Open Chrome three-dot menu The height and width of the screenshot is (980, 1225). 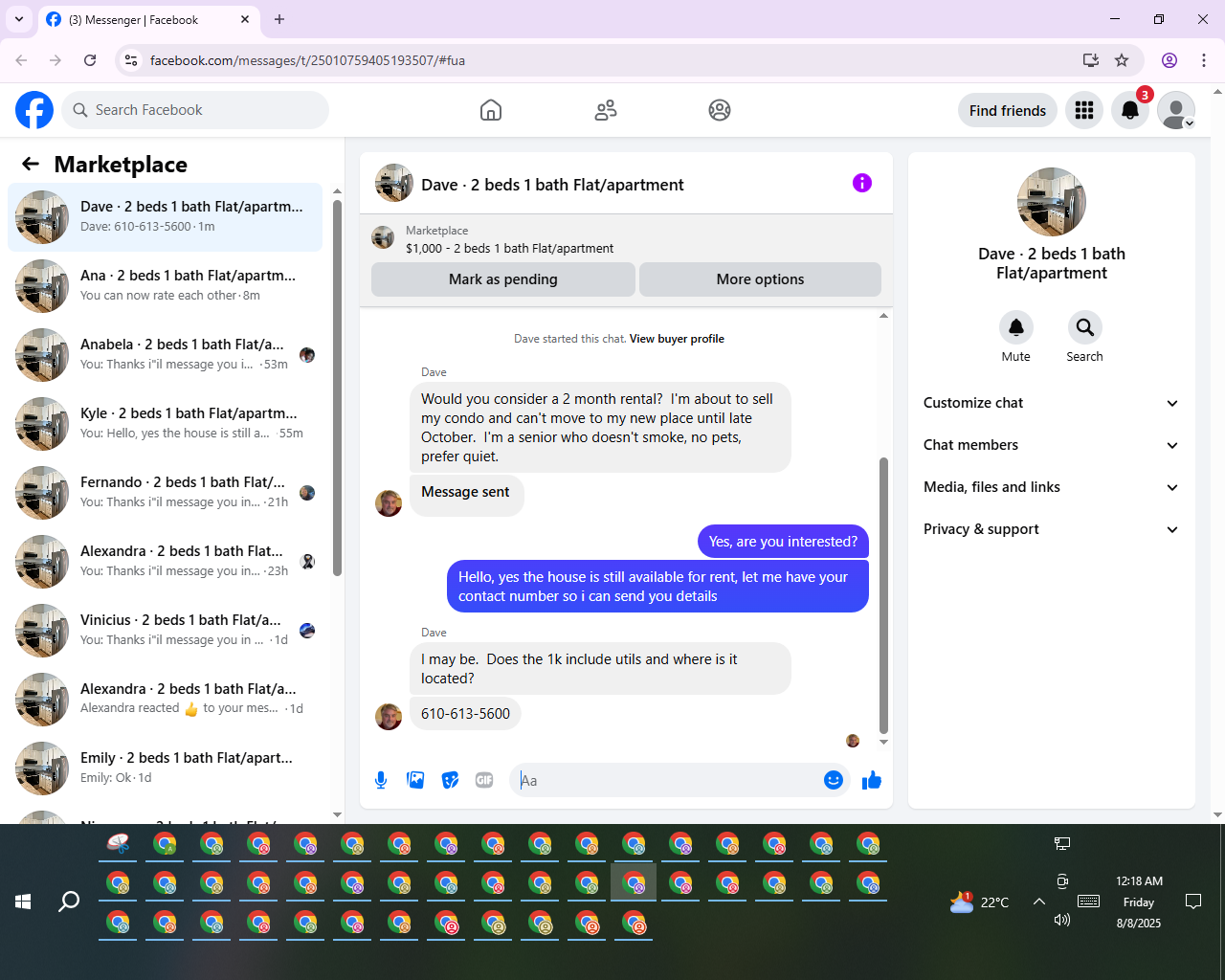(x=1204, y=60)
